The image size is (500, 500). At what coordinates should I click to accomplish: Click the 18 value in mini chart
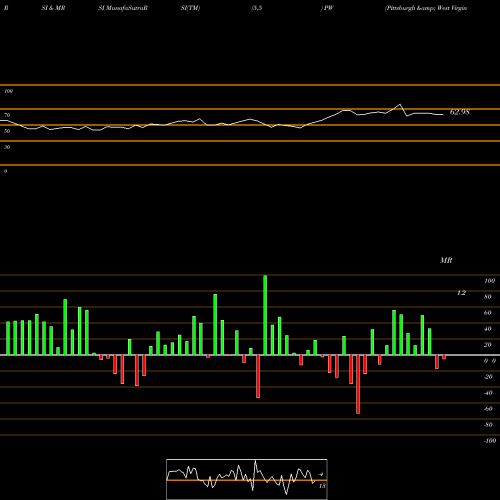(322, 486)
